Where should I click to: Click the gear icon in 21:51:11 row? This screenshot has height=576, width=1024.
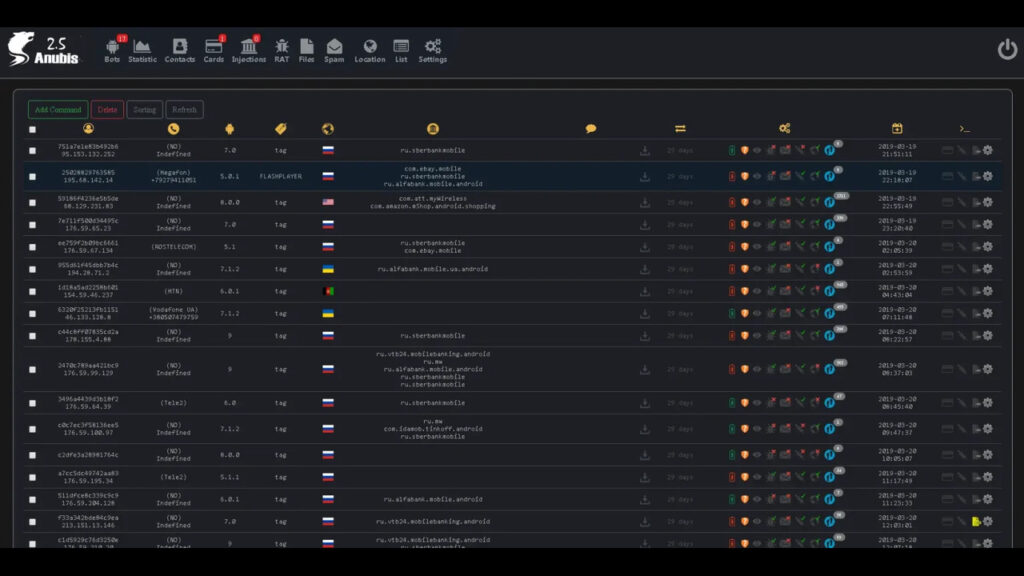(x=988, y=150)
